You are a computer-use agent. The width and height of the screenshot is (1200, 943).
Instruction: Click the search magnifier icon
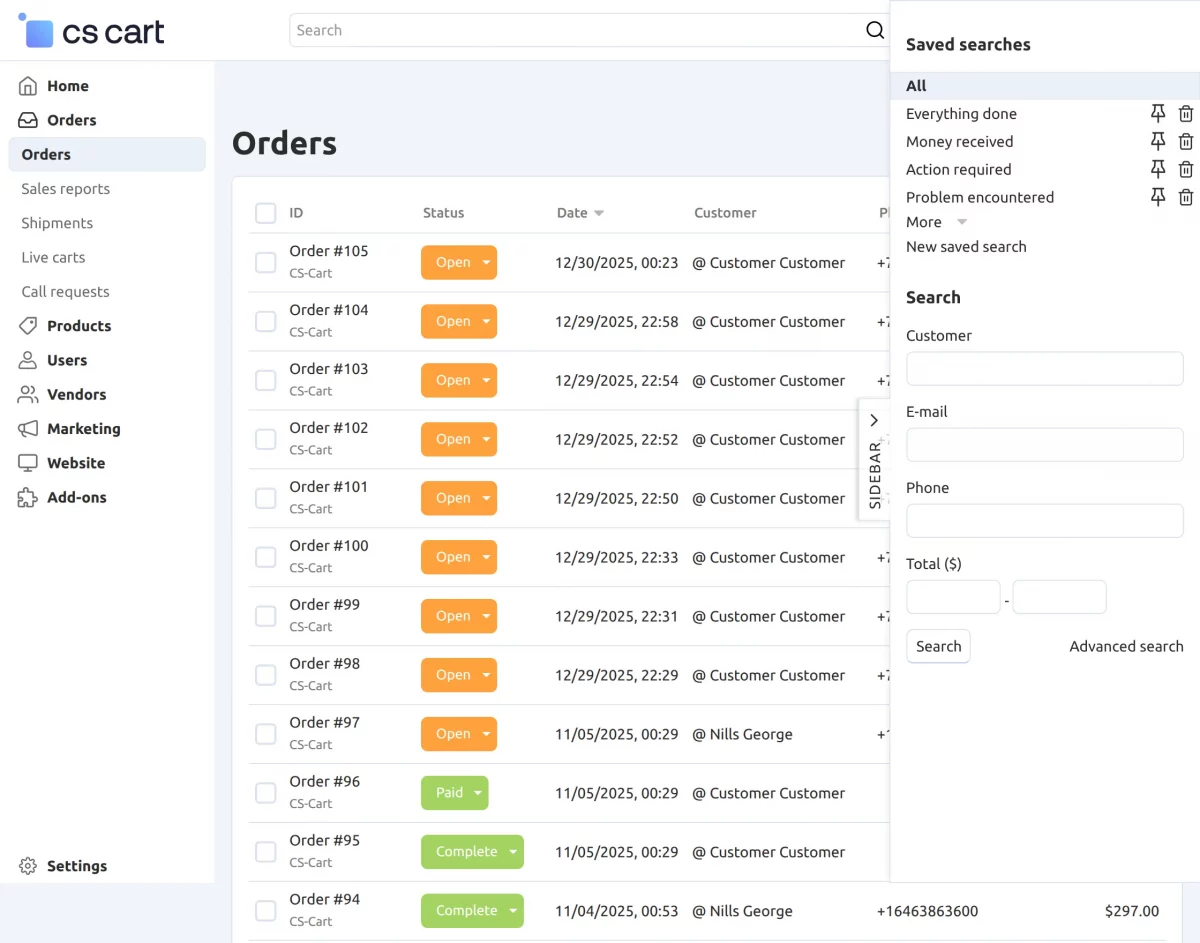pyautogui.click(x=875, y=30)
